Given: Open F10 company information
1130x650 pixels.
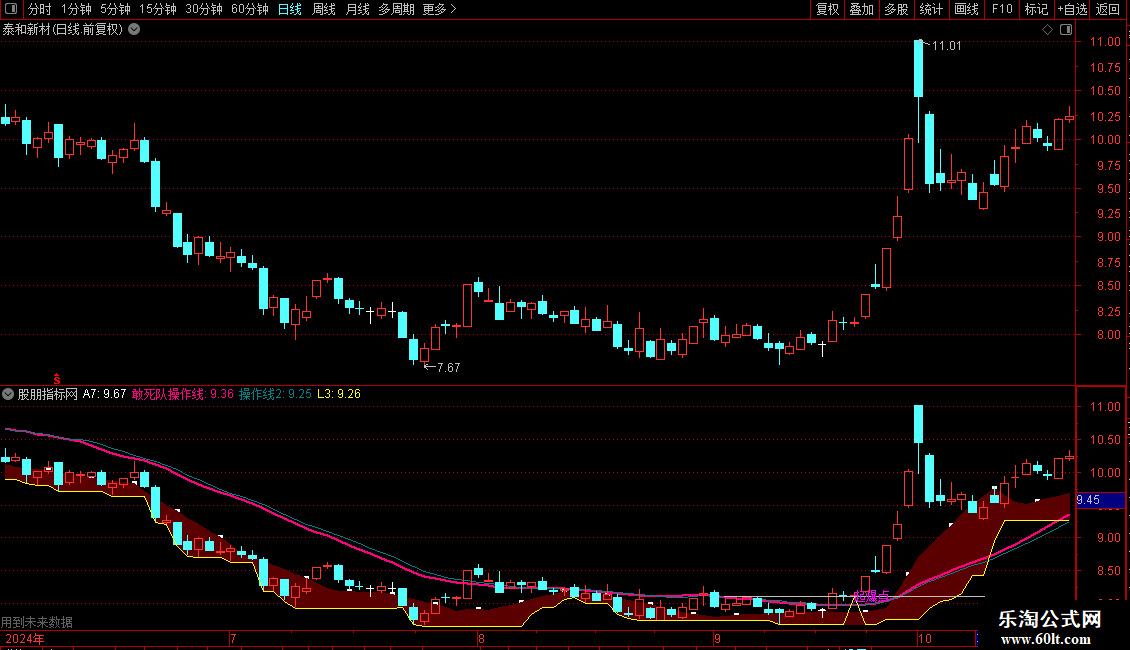Looking at the screenshot, I should [x=1002, y=9].
